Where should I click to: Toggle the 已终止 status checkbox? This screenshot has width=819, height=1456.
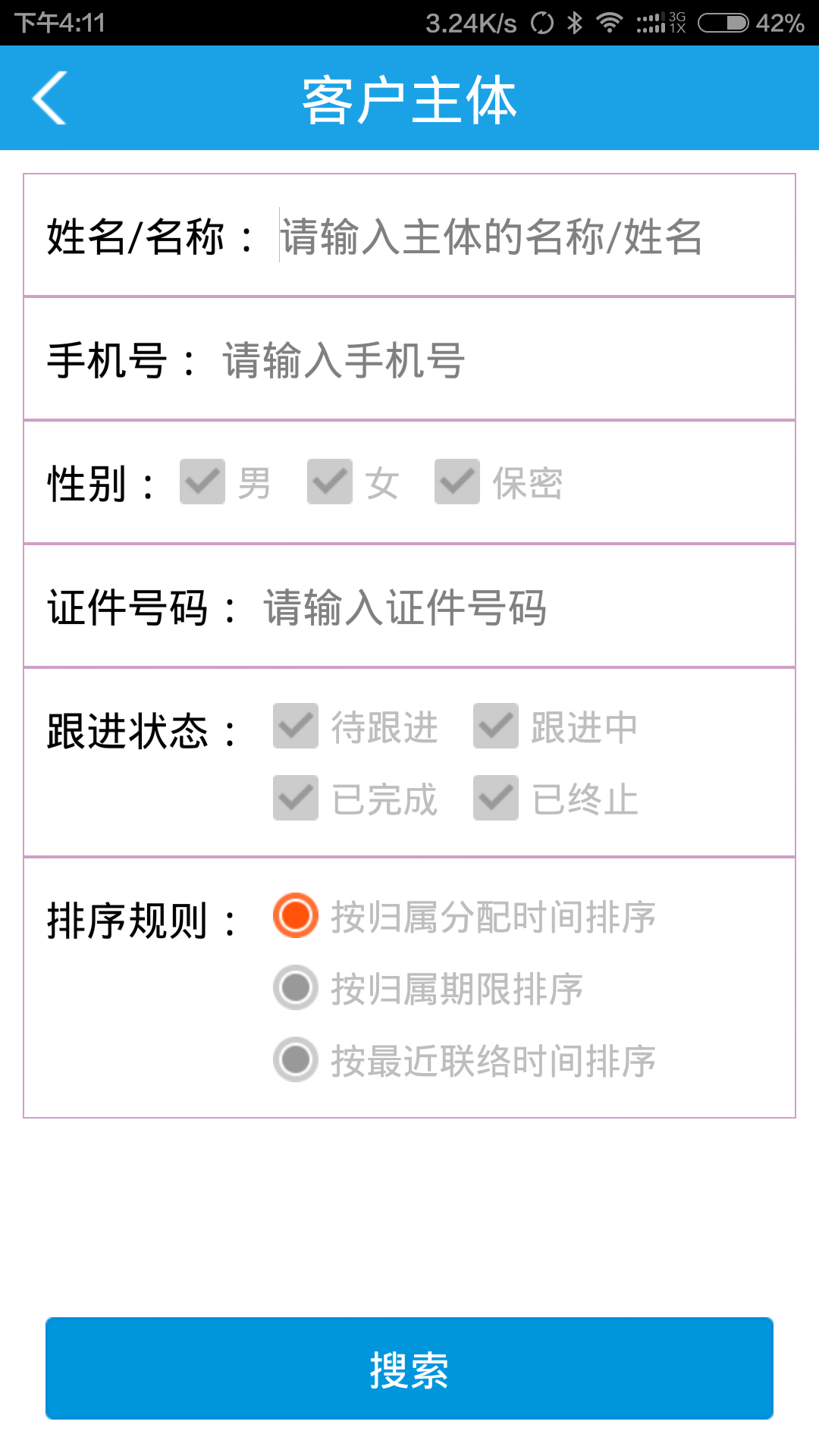click(496, 798)
